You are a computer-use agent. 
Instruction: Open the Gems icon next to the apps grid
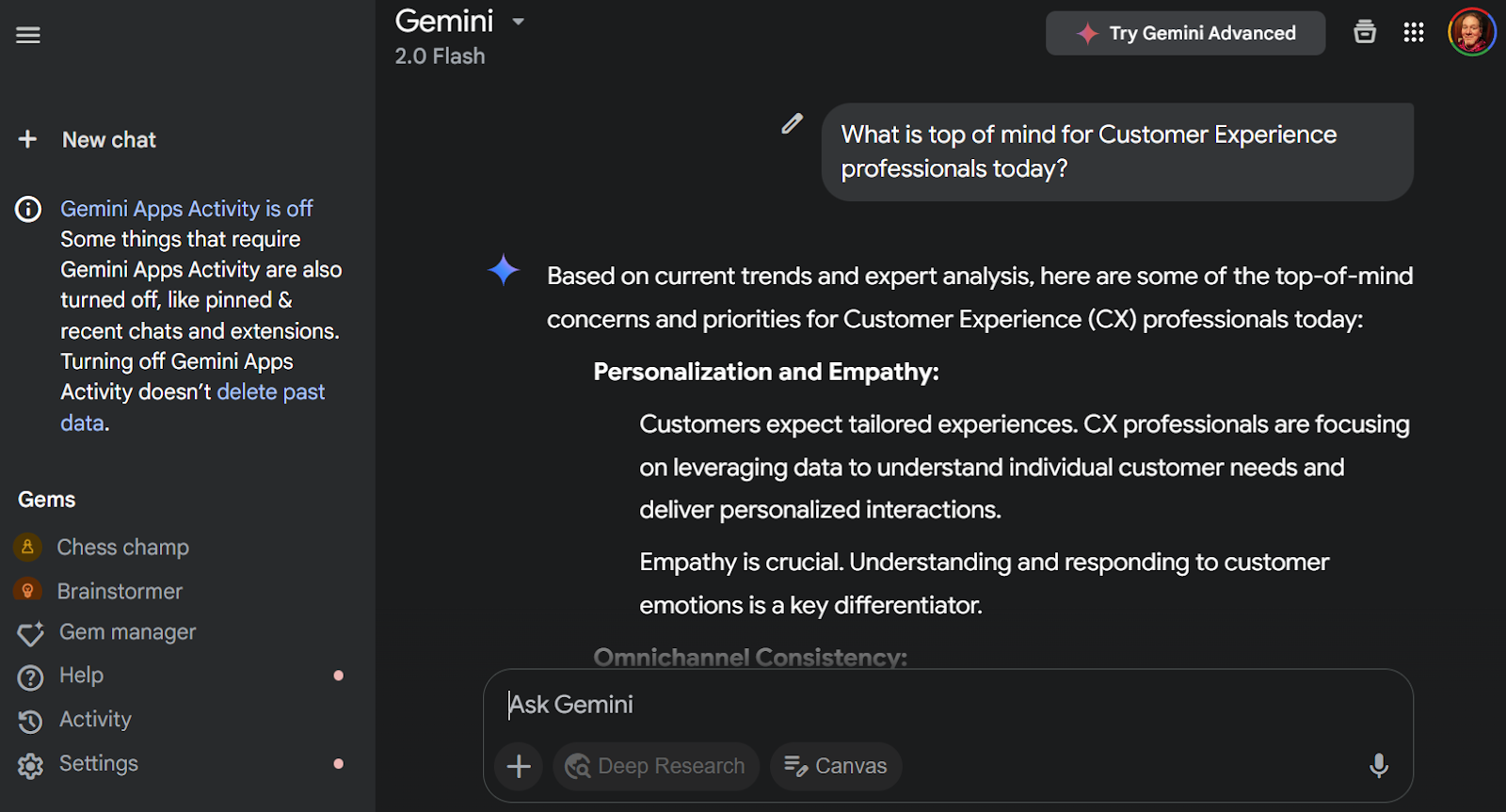click(x=1364, y=33)
